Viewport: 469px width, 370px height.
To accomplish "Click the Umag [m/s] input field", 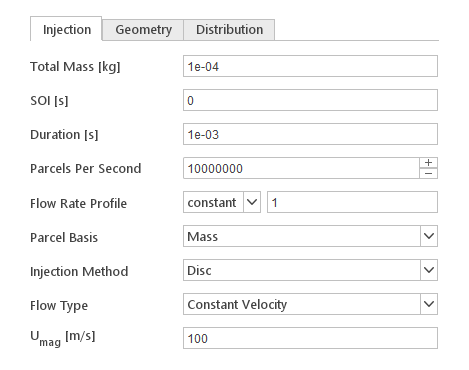I will point(310,338).
